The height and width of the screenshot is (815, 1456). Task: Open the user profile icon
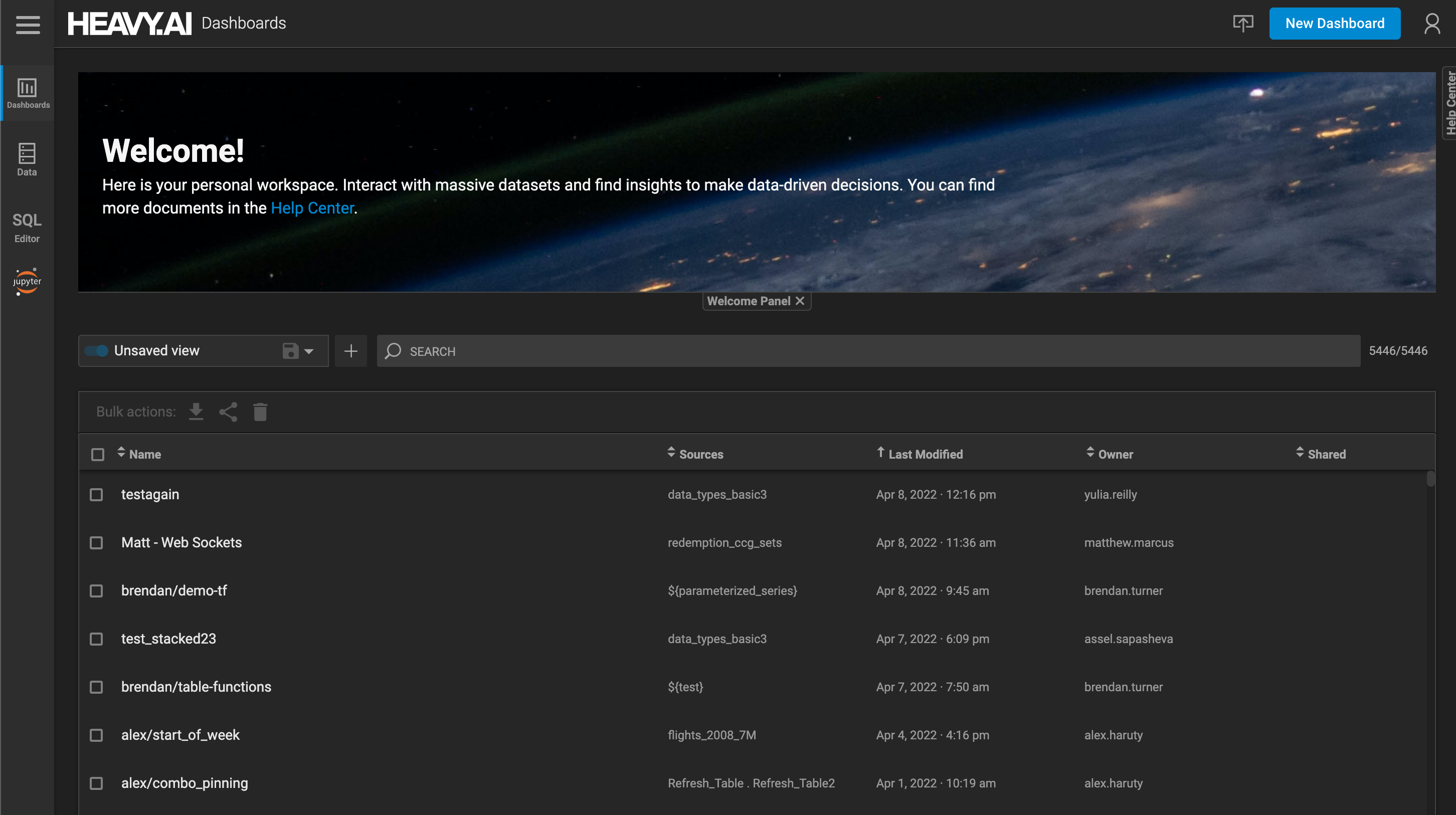[1432, 23]
